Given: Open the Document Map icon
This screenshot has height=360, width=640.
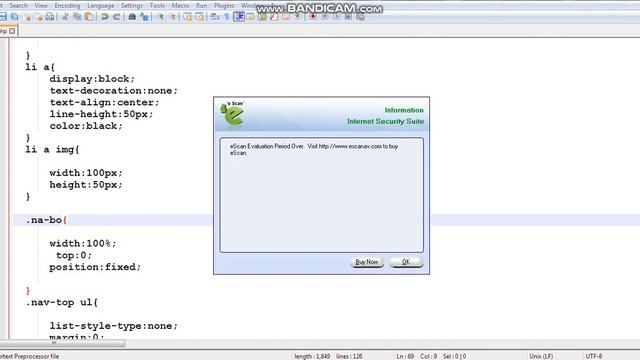Looking at the screenshot, I should (262, 17).
